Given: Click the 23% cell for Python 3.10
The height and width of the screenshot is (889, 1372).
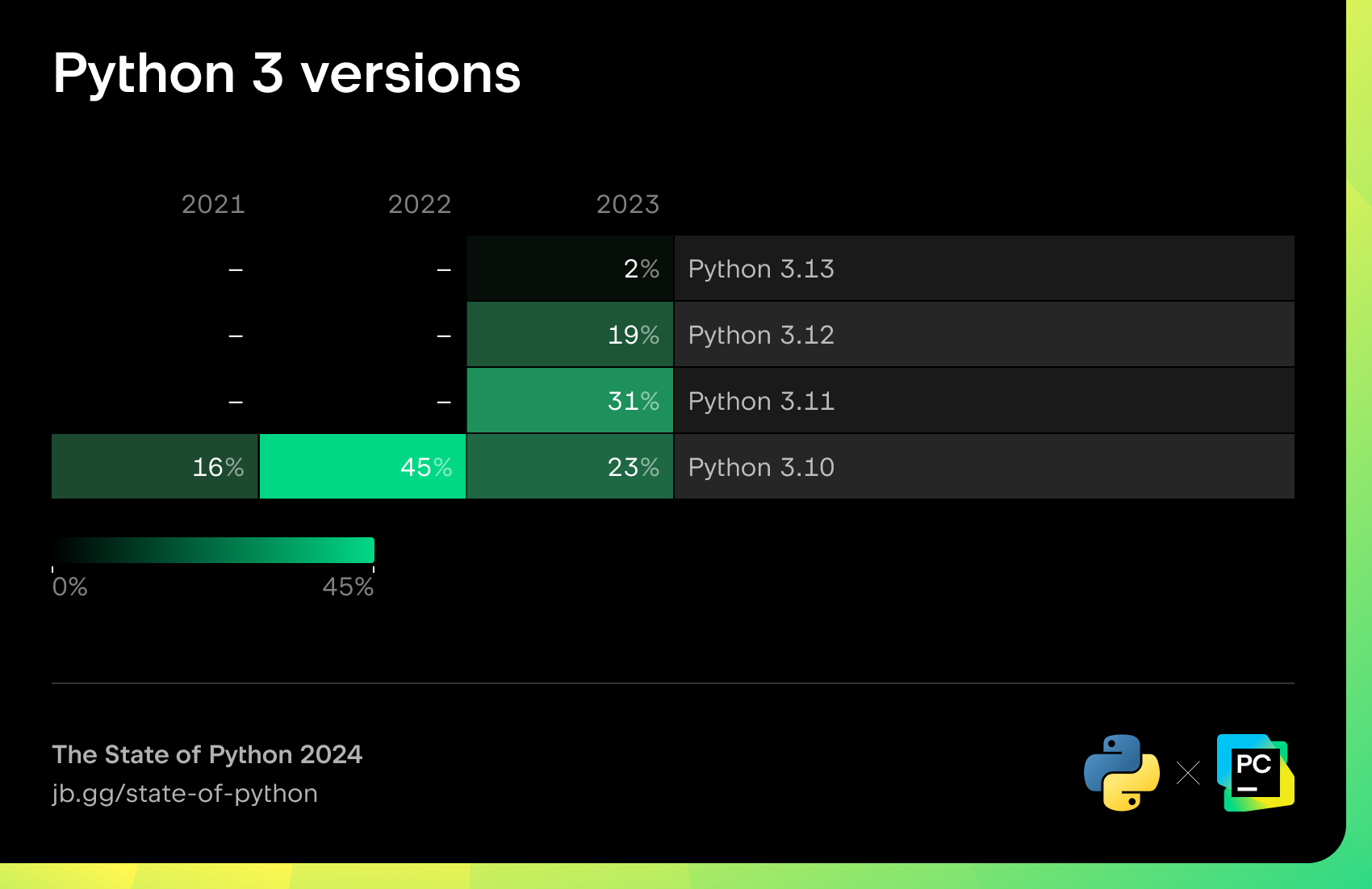Looking at the screenshot, I should tap(570, 467).
